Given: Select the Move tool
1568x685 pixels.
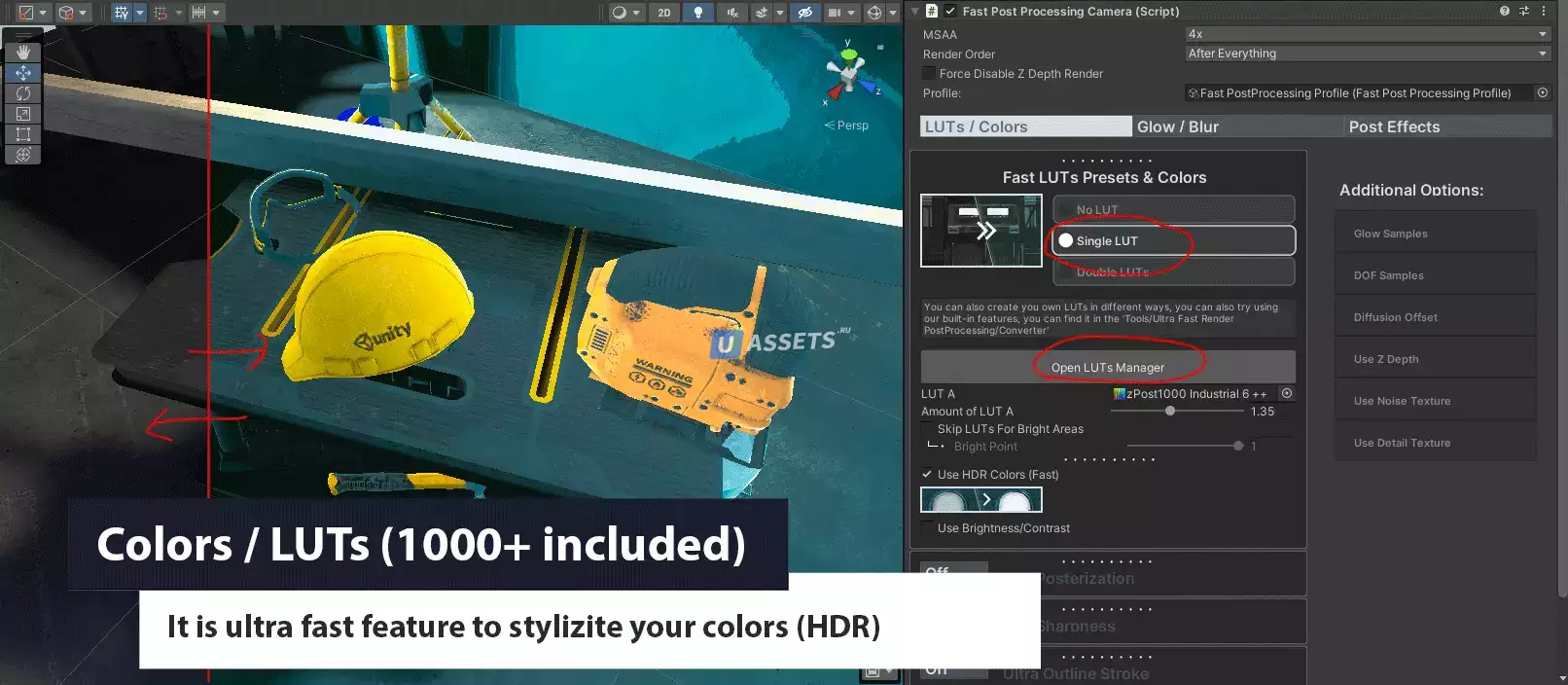Looking at the screenshot, I should click(23, 73).
